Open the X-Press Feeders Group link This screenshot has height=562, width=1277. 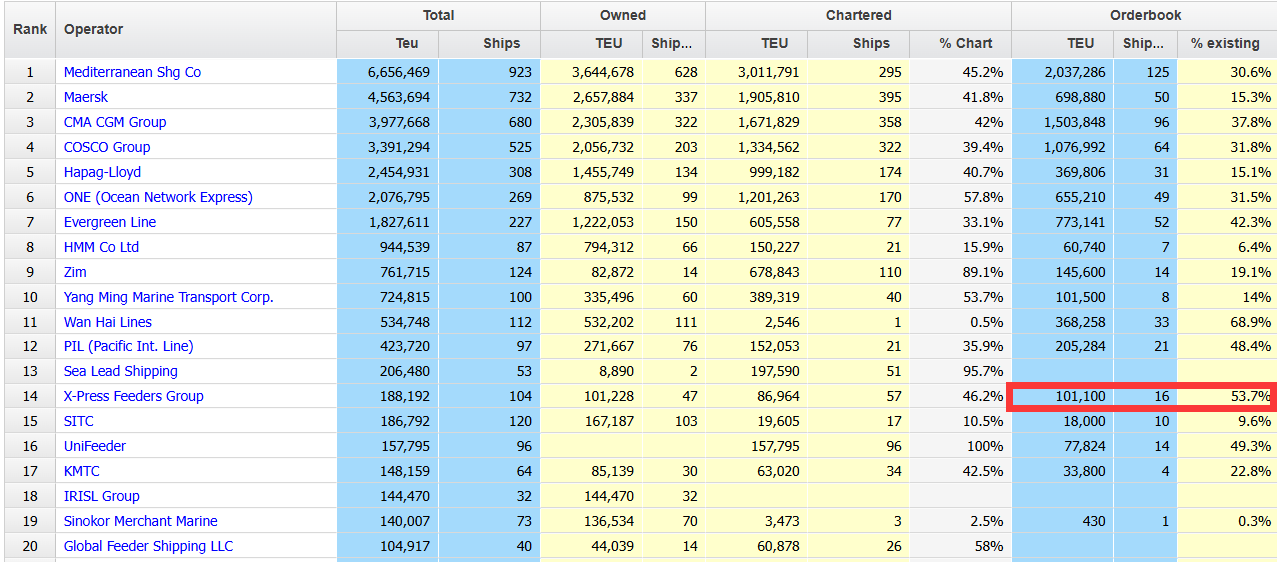click(x=134, y=396)
